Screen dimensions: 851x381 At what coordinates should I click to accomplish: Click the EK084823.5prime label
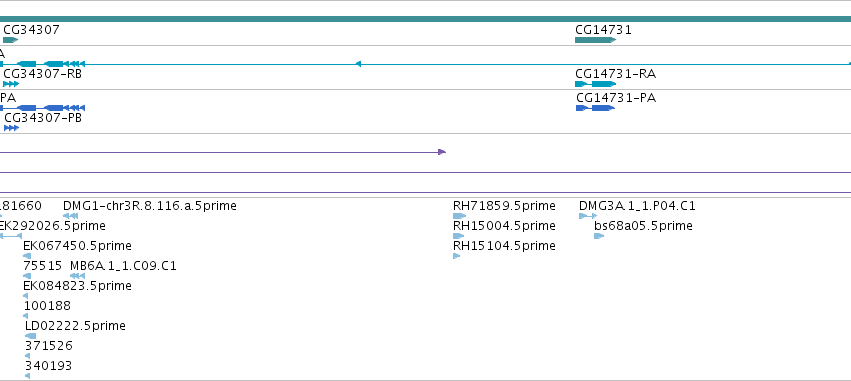tap(77, 286)
